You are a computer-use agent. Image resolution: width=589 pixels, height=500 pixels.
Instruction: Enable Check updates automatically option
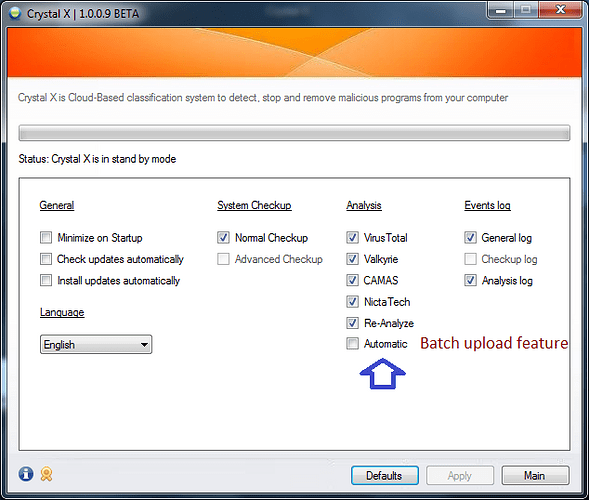pos(46,259)
